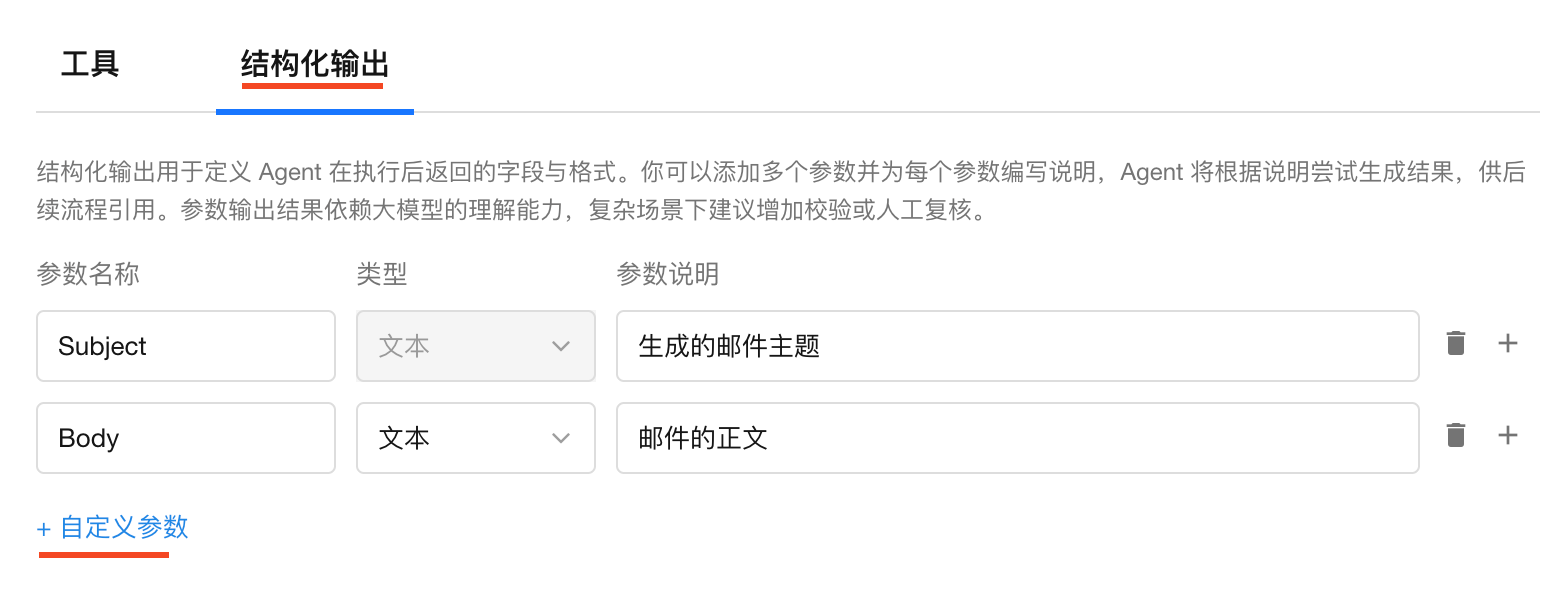Image resolution: width=1562 pixels, height=612 pixels.
Task: Edit the 邮件的正文 description field
Action: 1017,438
